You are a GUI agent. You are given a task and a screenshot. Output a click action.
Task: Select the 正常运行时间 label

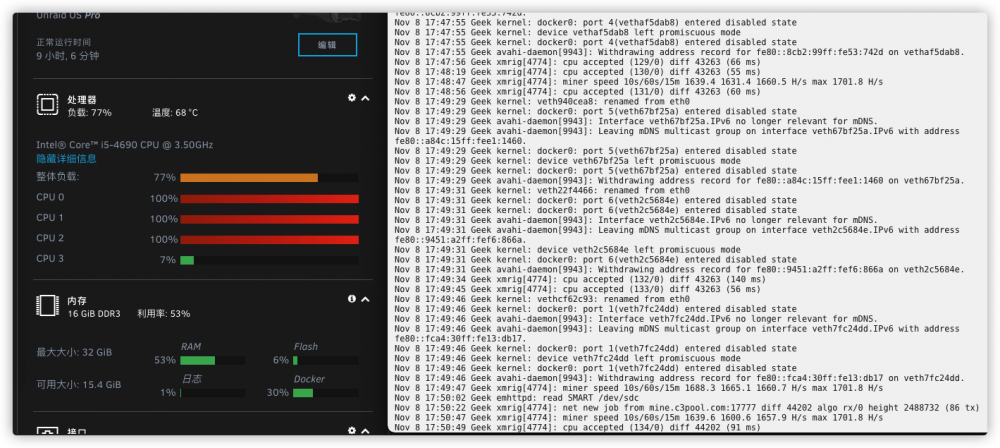[64, 42]
